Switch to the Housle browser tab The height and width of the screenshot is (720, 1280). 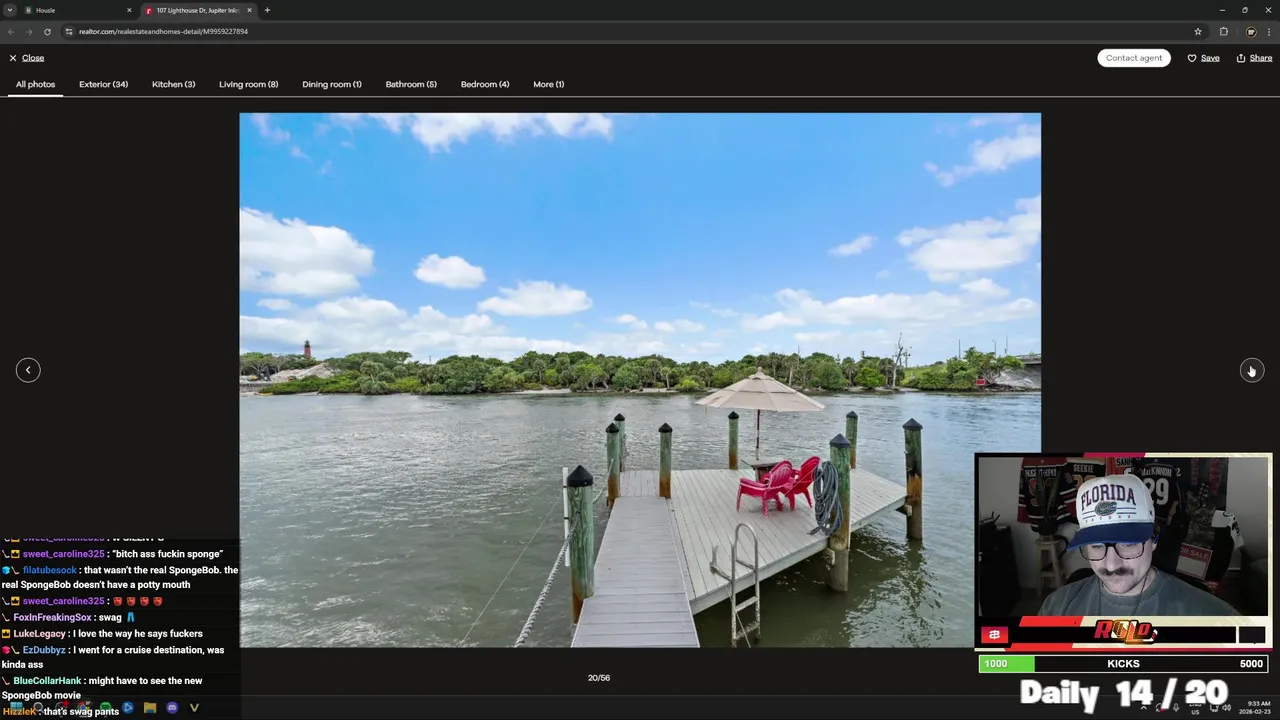(78, 10)
